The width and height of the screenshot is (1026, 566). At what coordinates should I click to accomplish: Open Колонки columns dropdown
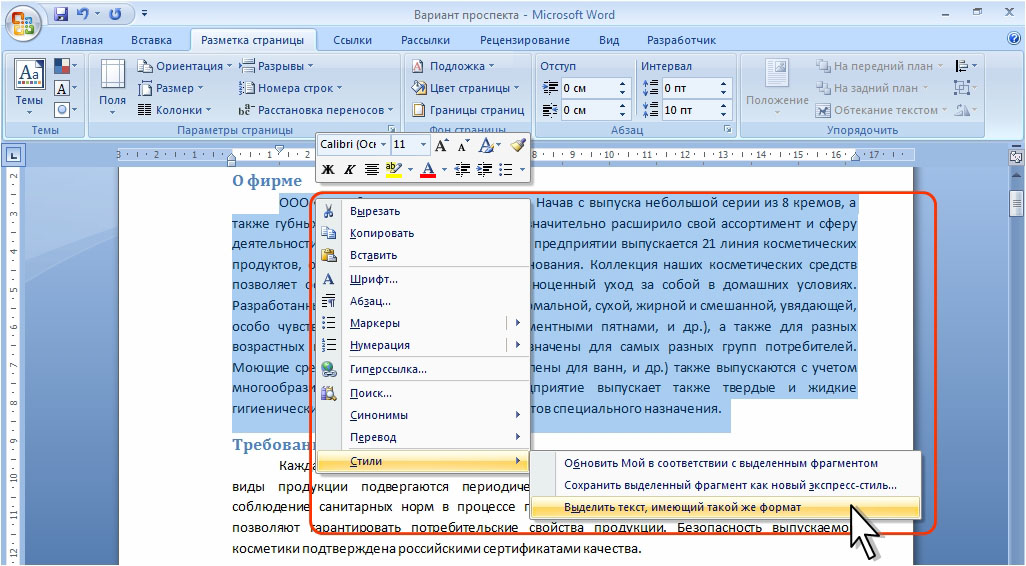[174, 110]
